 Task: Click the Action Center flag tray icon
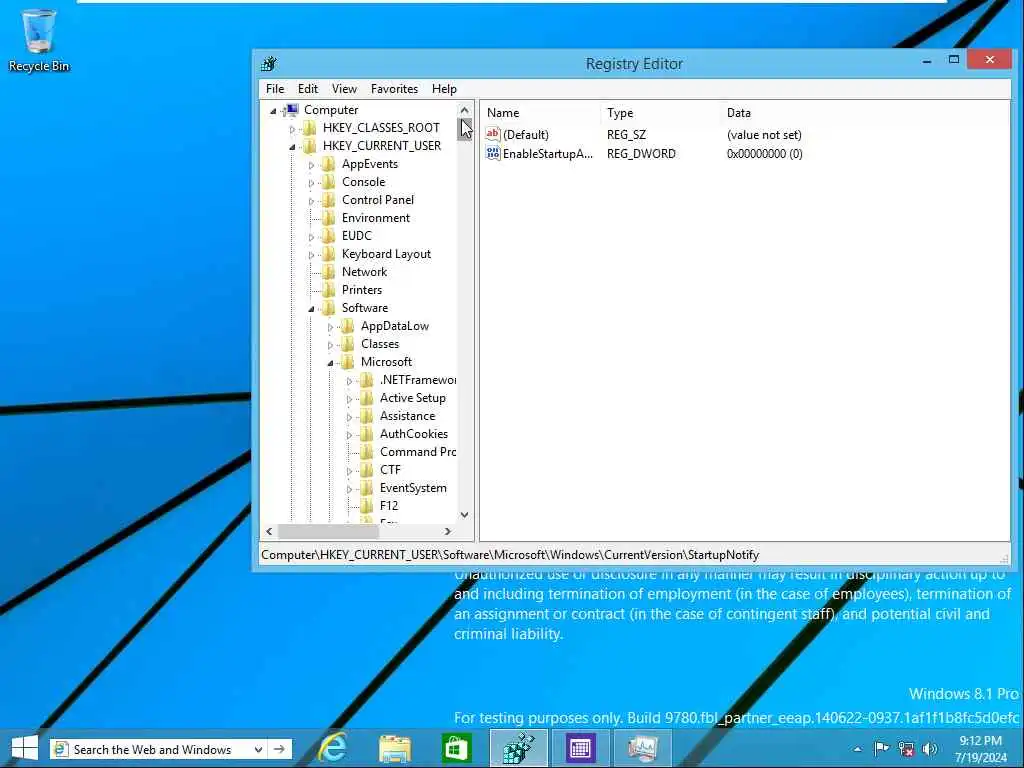(x=881, y=749)
